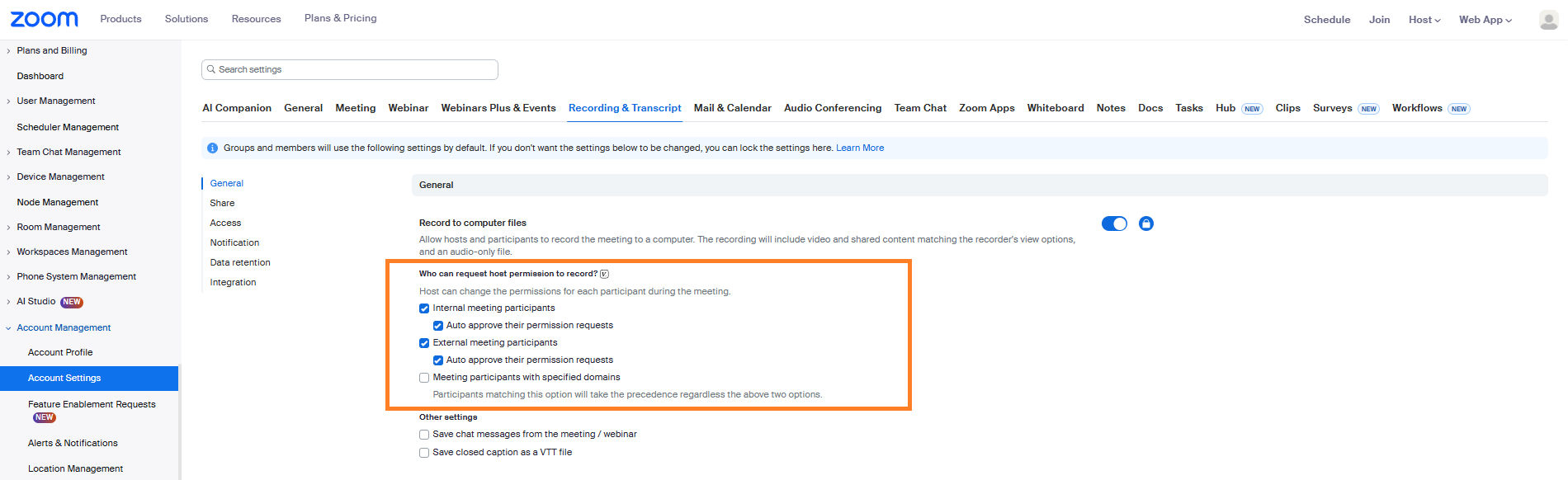
Task: Jump to the Notification section
Action: 234,242
